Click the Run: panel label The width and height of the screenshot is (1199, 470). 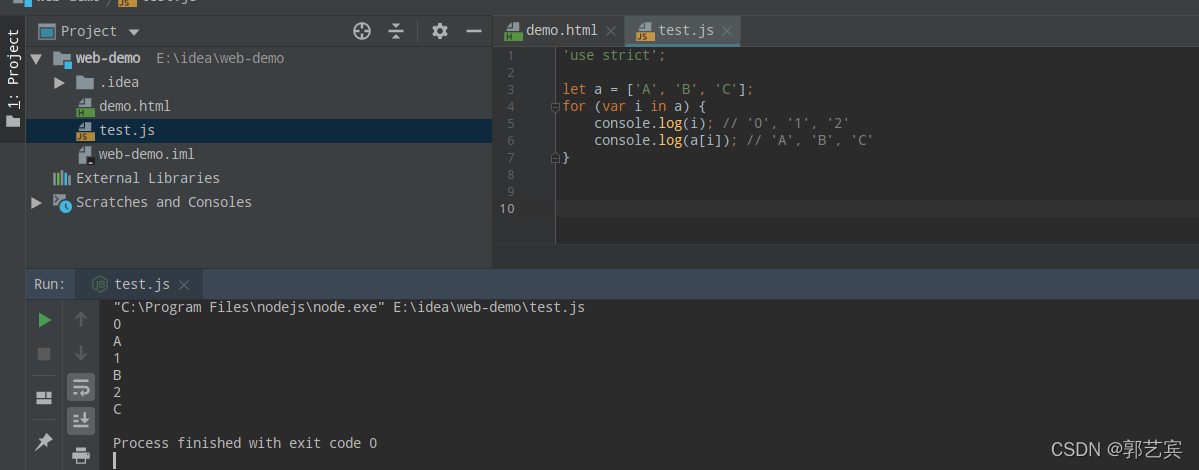(50, 284)
